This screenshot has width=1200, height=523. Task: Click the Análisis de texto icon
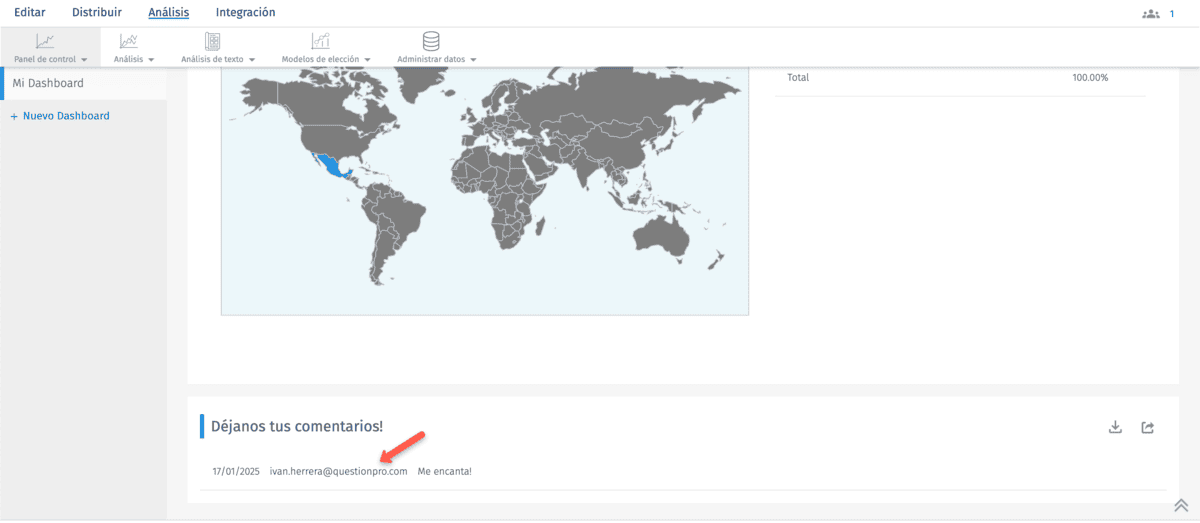point(212,41)
